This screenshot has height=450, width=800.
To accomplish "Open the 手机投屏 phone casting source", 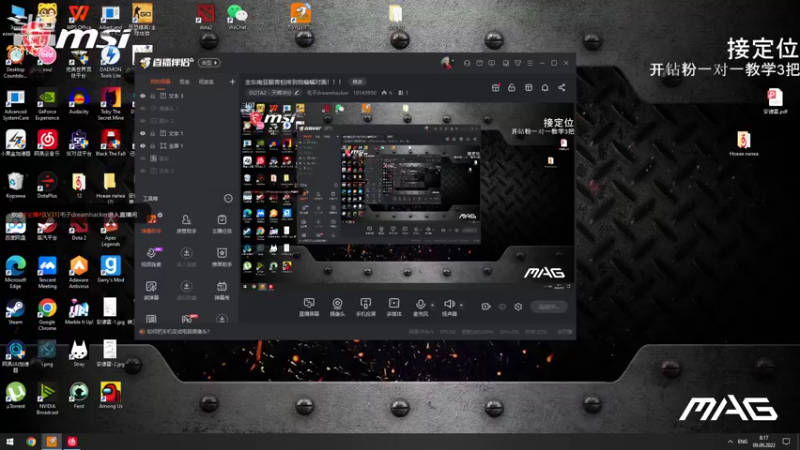I will [x=365, y=307].
